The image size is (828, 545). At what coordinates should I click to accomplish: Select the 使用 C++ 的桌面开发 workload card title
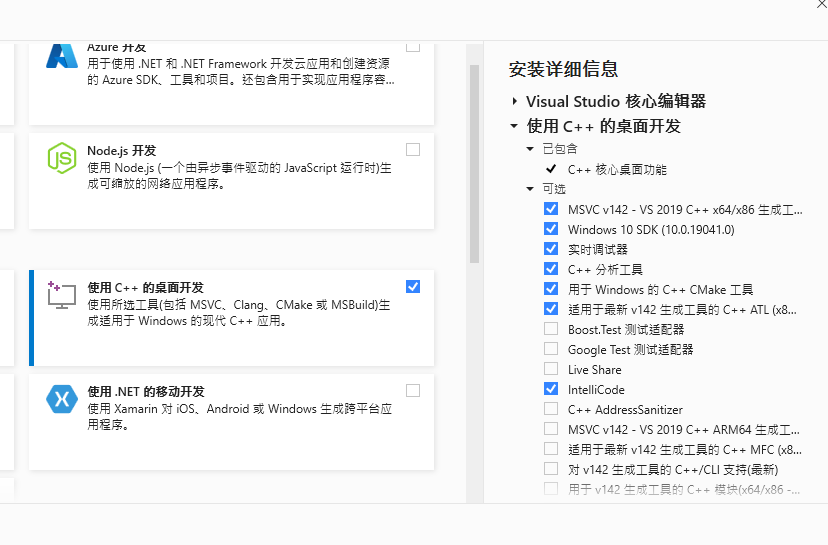pos(145,288)
